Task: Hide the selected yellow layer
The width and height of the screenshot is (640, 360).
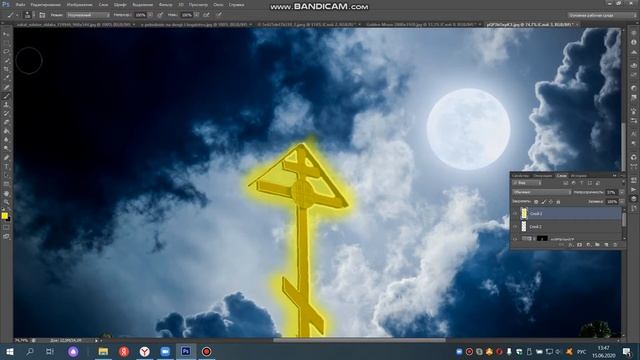Action: click(x=515, y=213)
